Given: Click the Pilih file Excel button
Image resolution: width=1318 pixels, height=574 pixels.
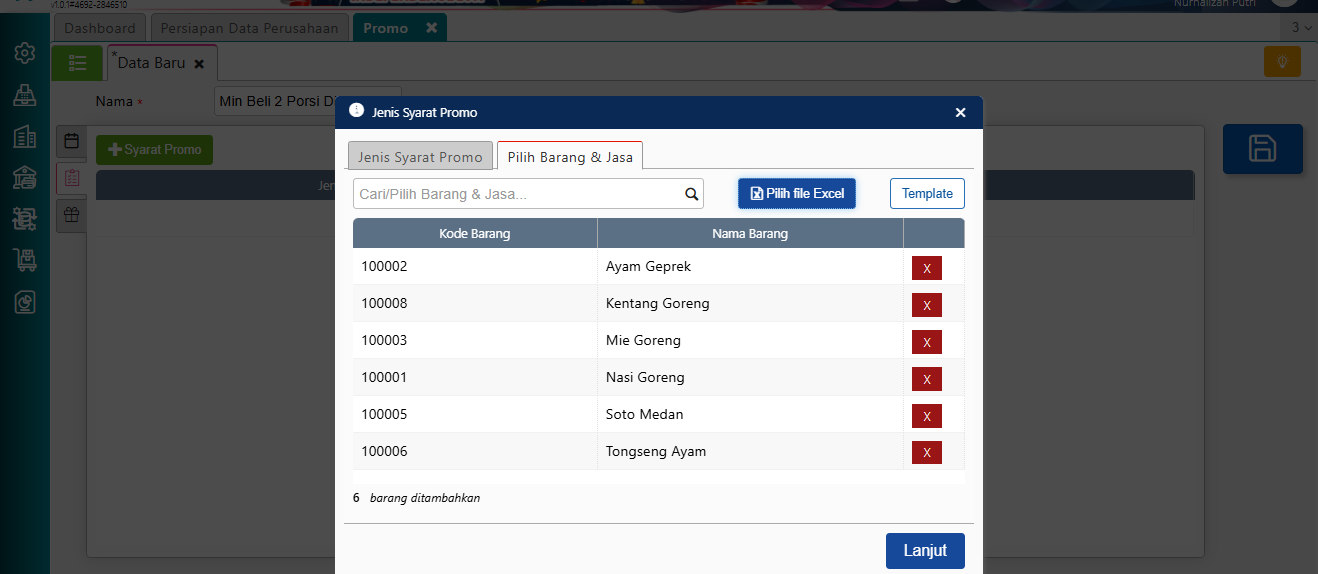Looking at the screenshot, I should tap(797, 193).
